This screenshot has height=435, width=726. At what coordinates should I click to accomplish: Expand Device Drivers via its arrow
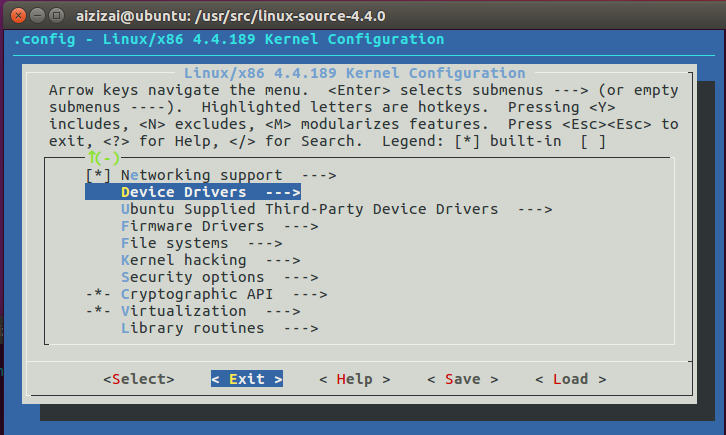[283, 192]
